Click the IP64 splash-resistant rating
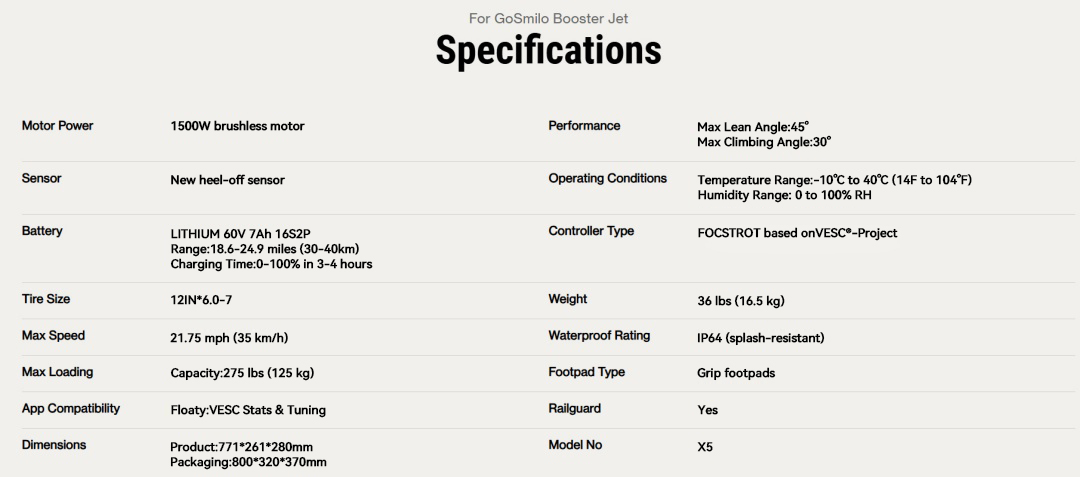This screenshot has width=1080, height=477. point(760,338)
